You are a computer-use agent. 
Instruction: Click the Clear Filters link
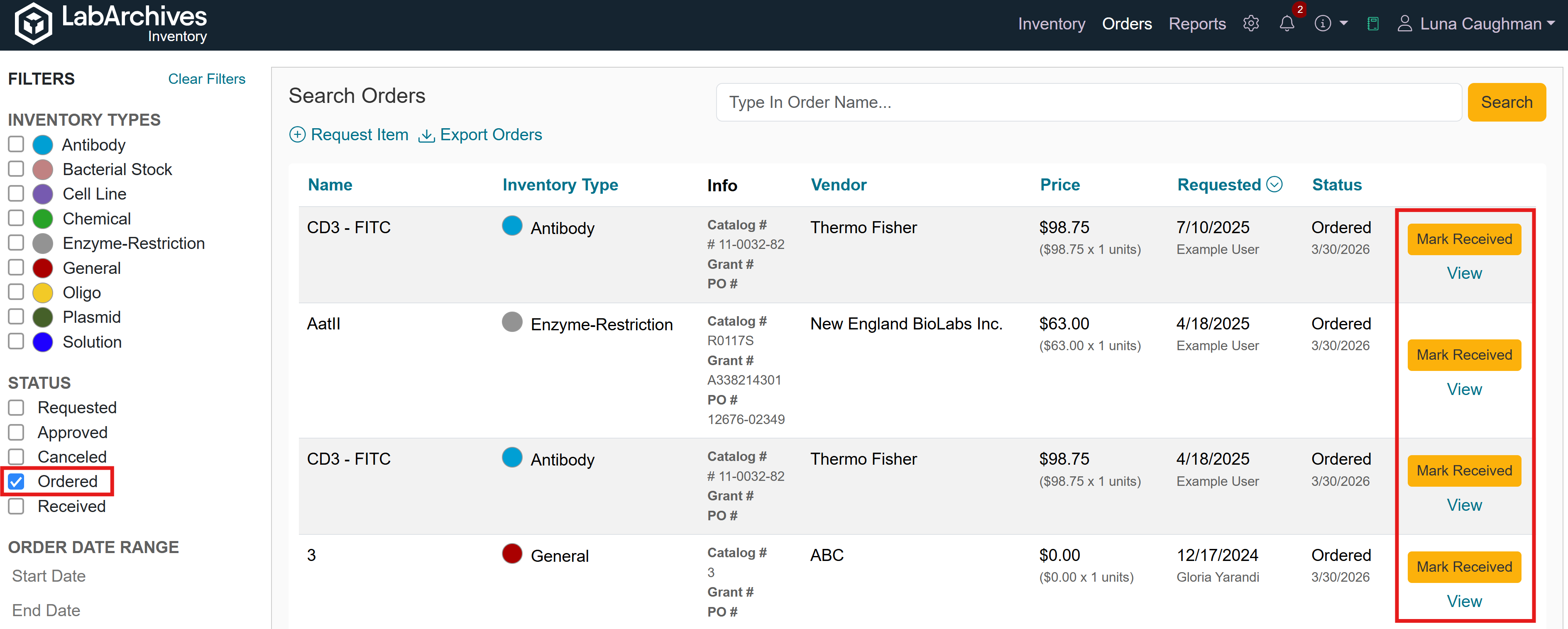[x=206, y=79]
